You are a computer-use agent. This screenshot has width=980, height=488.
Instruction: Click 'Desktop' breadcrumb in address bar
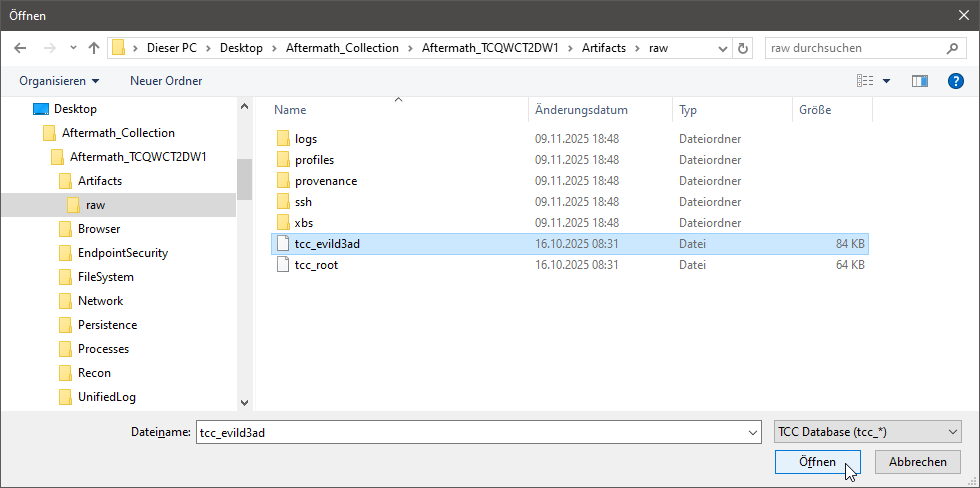(x=241, y=48)
